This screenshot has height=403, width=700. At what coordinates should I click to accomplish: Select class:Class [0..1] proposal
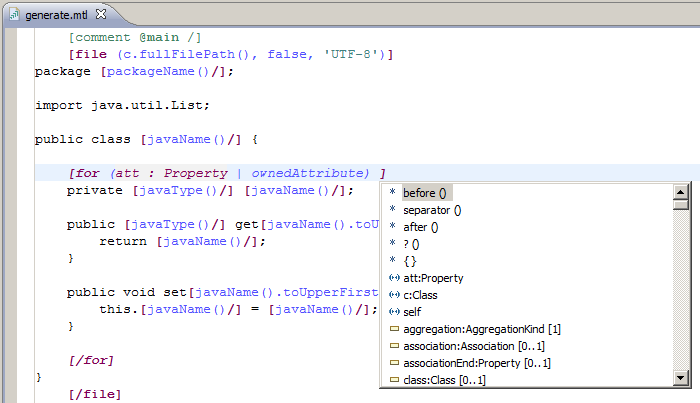tap(444, 380)
